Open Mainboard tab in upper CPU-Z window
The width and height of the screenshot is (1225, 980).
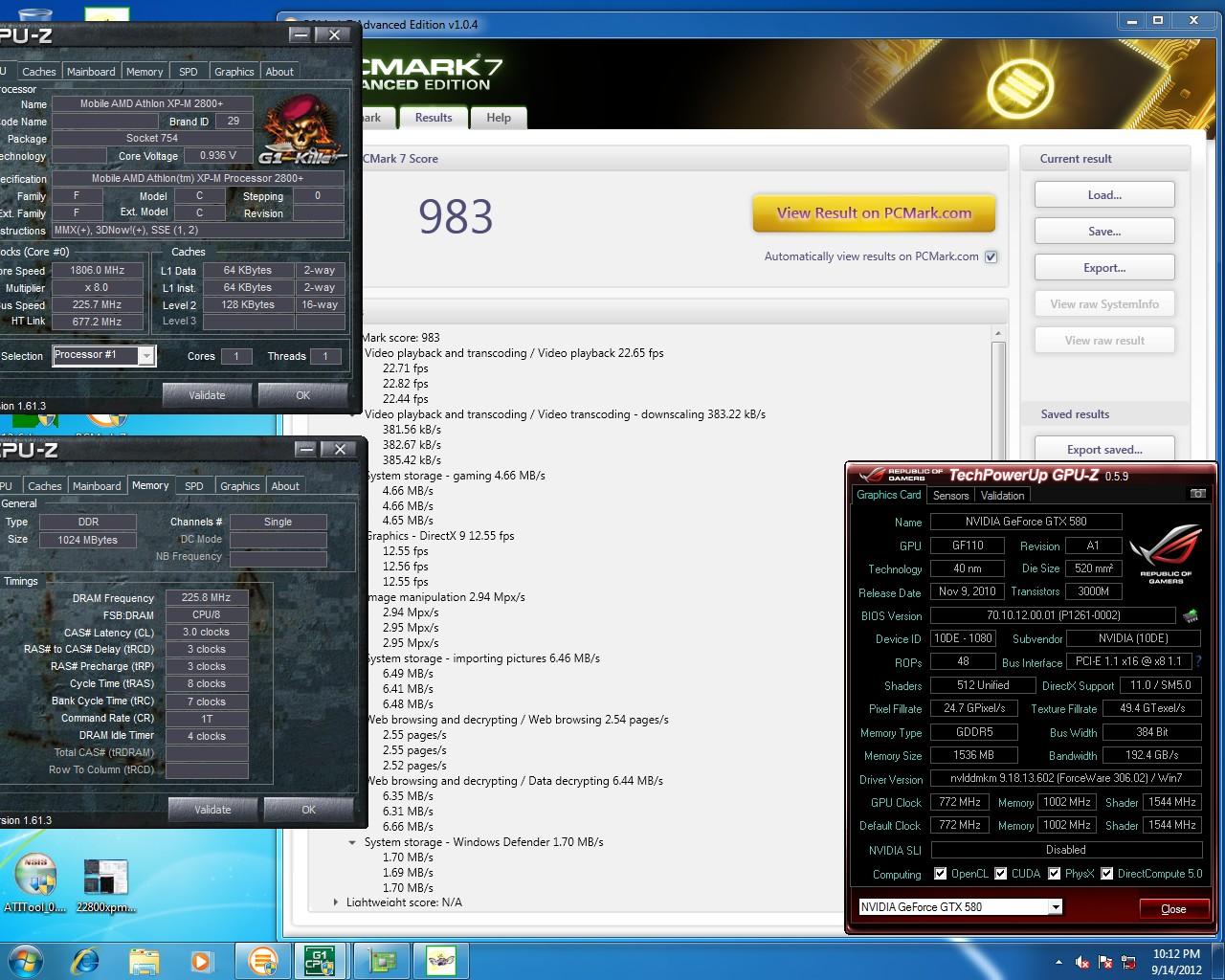pyautogui.click(x=91, y=72)
